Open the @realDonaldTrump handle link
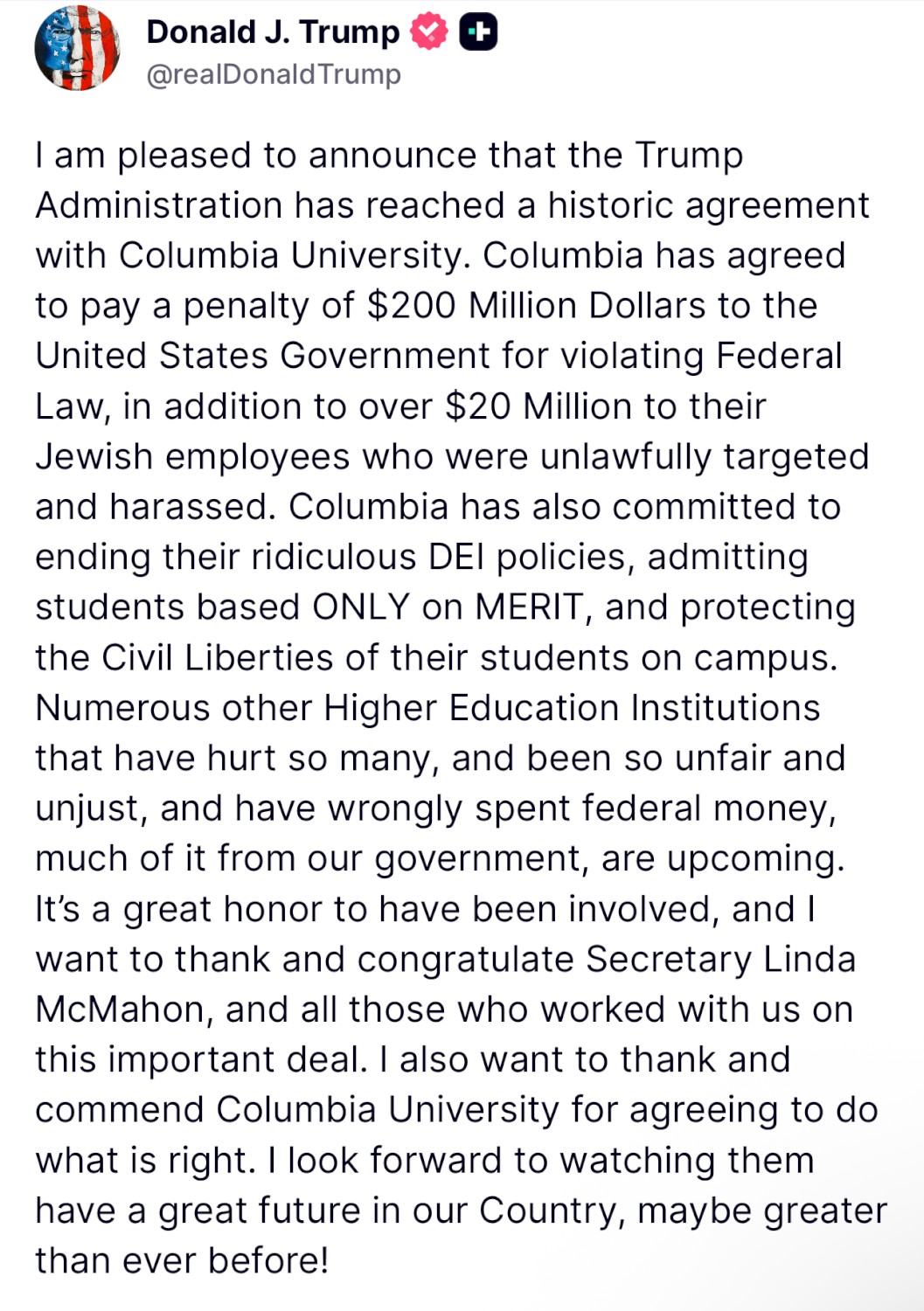This screenshot has width=924, height=1311. [x=274, y=74]
